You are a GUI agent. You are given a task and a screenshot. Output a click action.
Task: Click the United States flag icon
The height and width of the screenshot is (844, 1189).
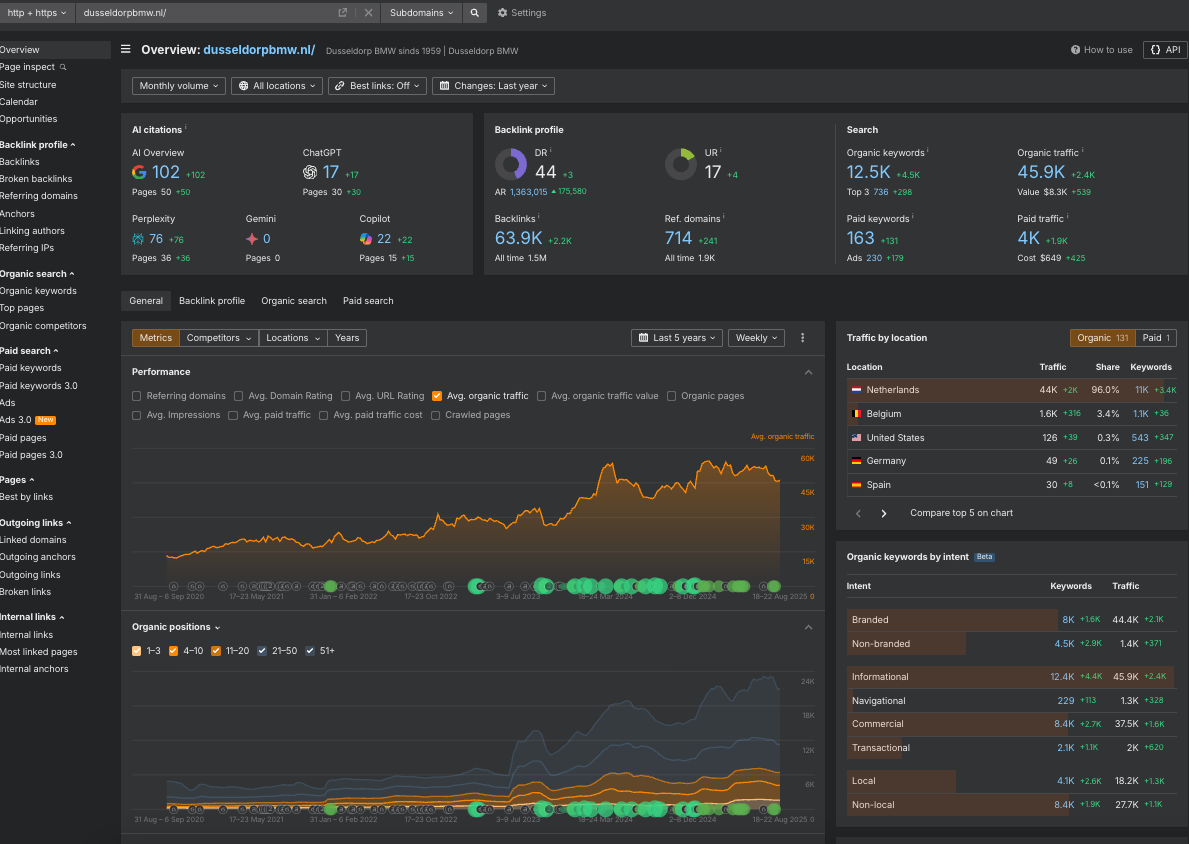pos(856,438)
